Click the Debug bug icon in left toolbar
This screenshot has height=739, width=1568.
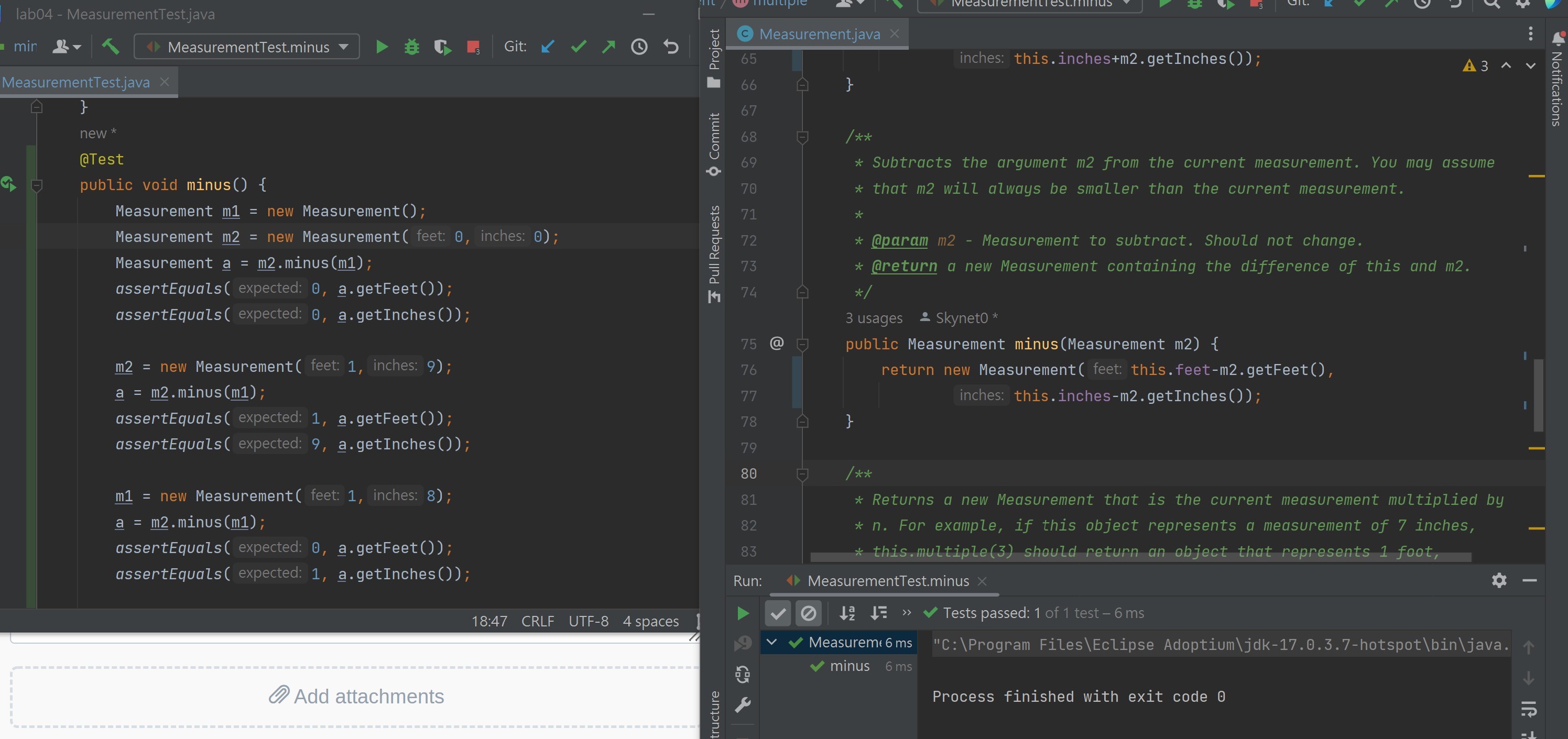411,47
